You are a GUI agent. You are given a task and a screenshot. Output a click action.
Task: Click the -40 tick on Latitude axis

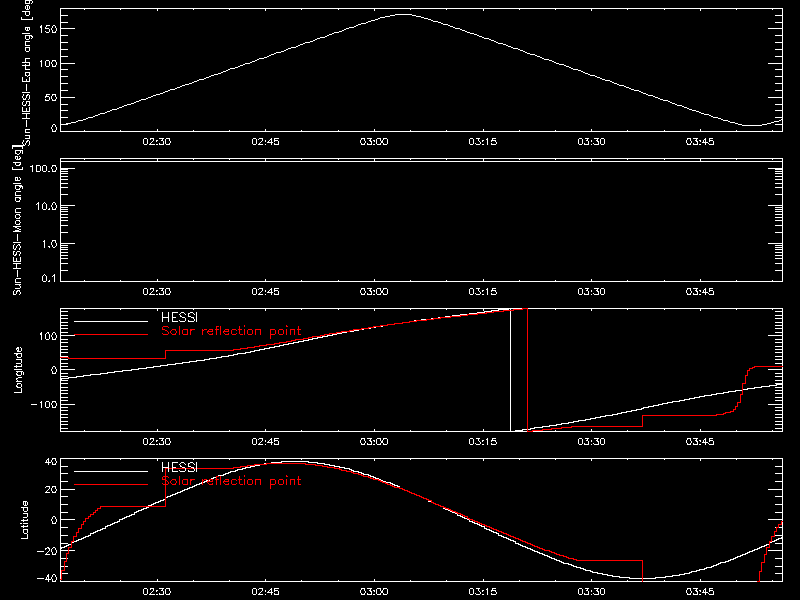click(47, 578)
